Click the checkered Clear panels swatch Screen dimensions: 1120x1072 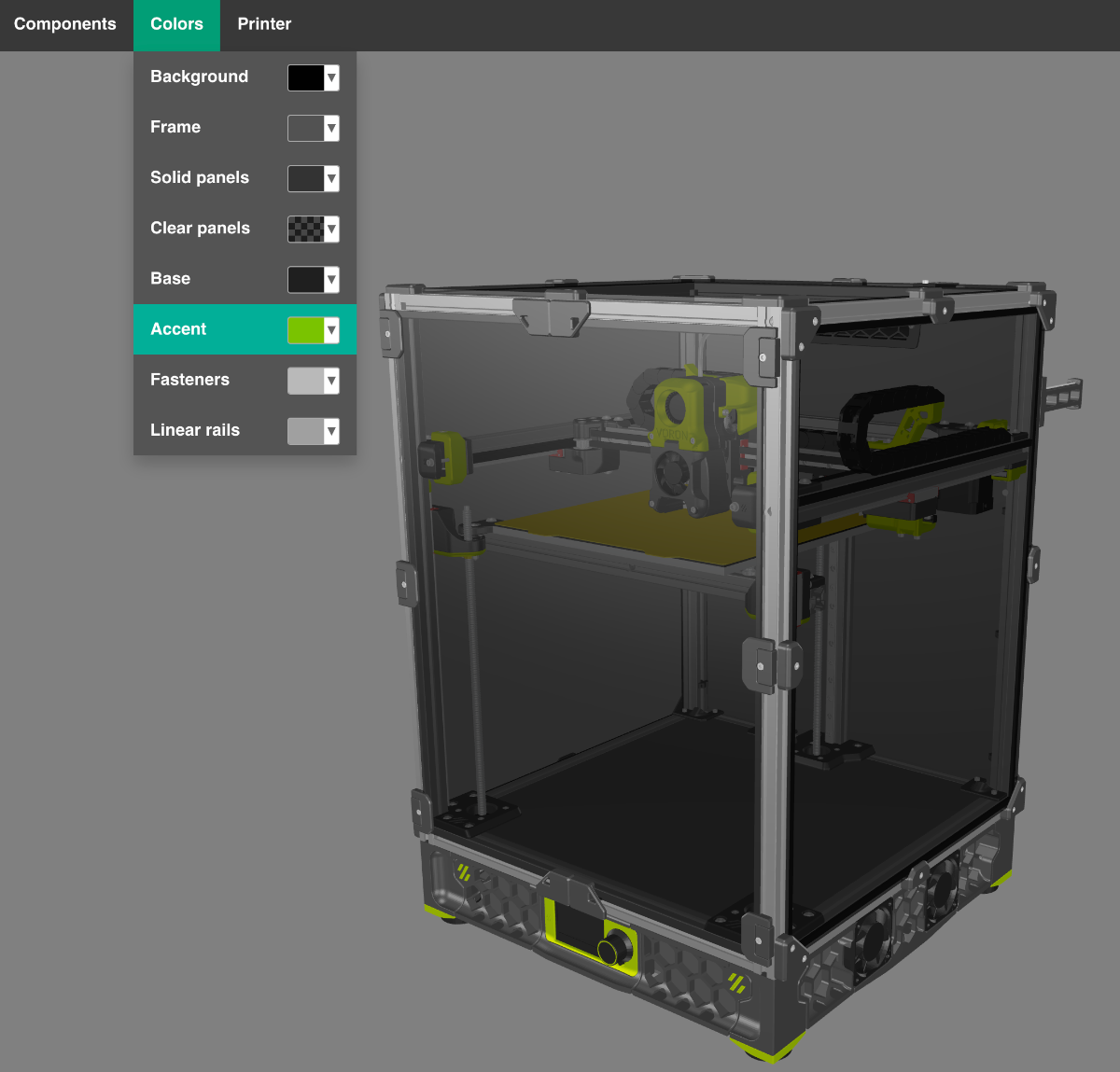(x=306, y=229)
